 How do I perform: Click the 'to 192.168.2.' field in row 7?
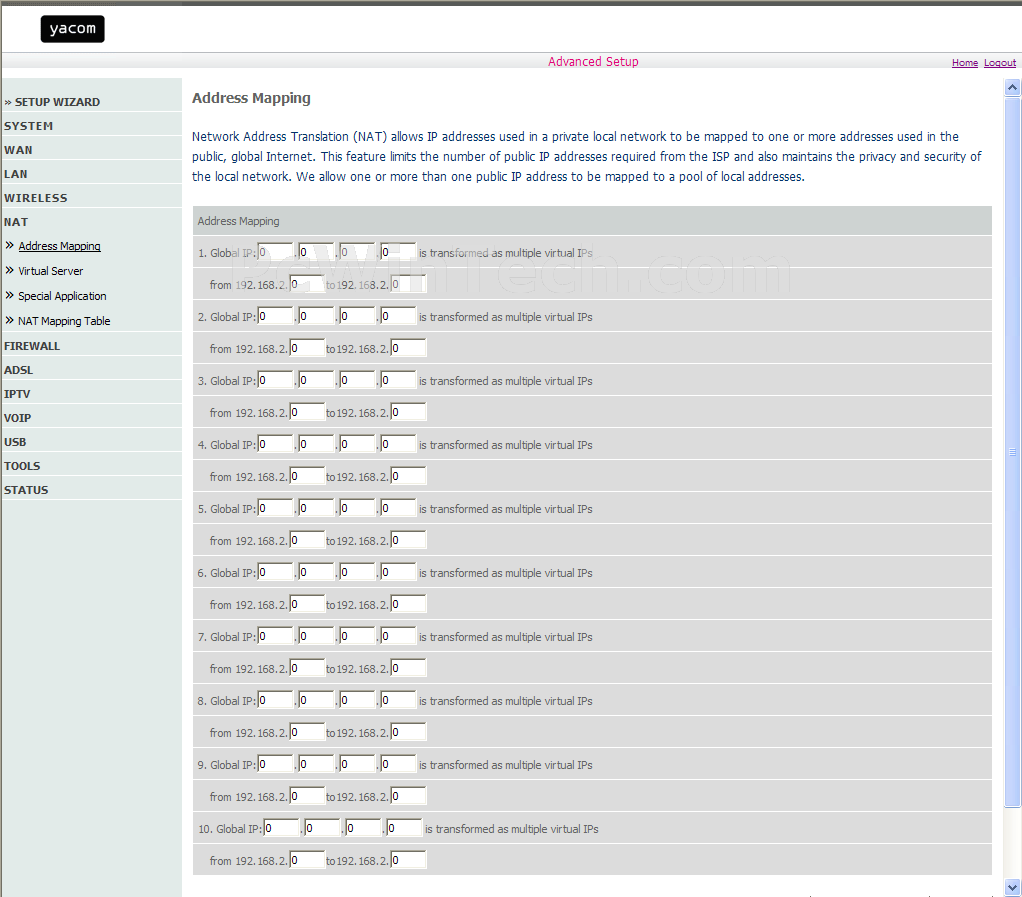click(x=408, y=668)
